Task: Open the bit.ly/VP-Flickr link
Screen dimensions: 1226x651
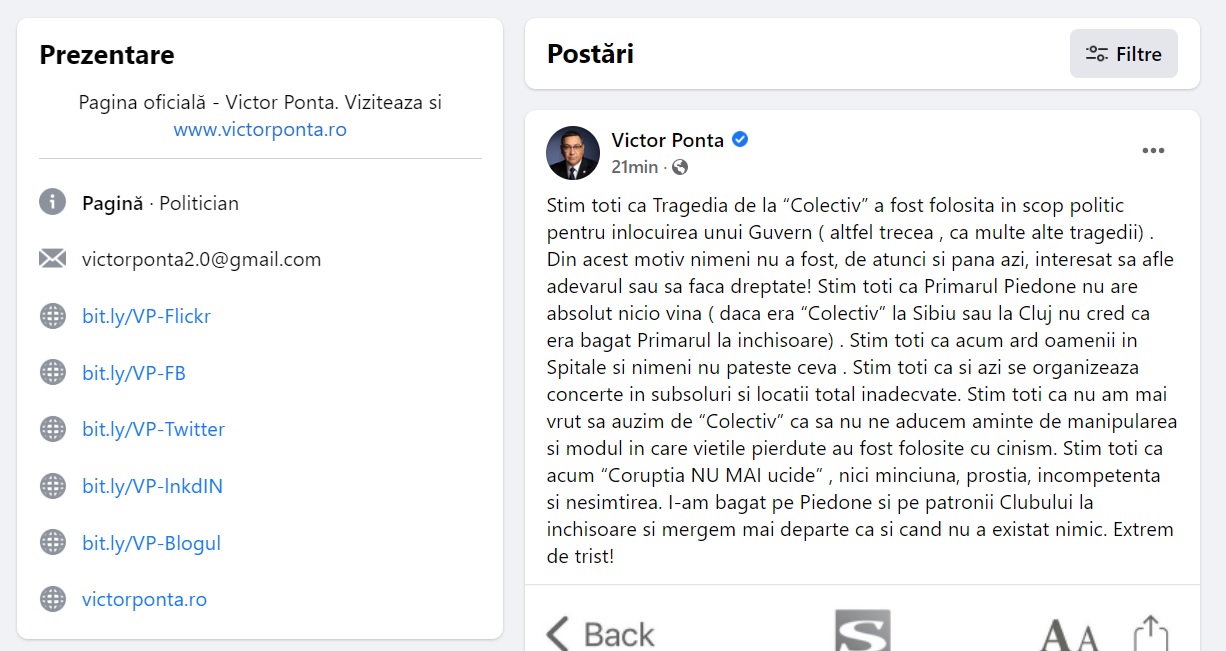Action: click(x=146, y=316)
